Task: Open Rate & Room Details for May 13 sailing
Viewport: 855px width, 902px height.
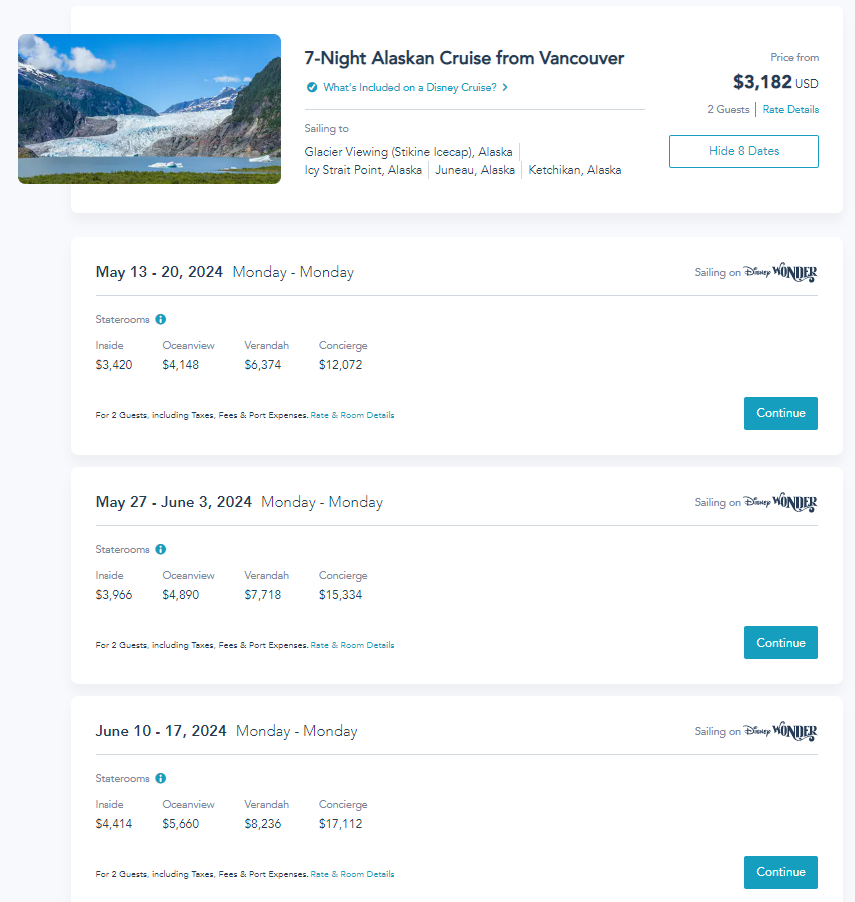Action: (x=352, y=415)
